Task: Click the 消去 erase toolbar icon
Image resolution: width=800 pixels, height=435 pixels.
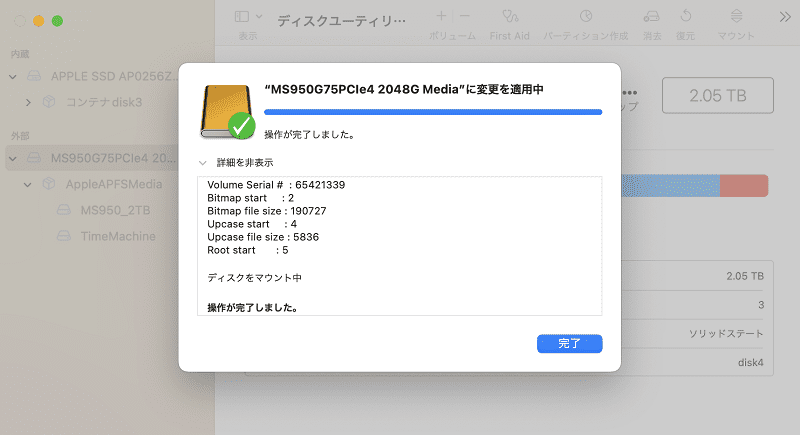Action: coord(652,16)
